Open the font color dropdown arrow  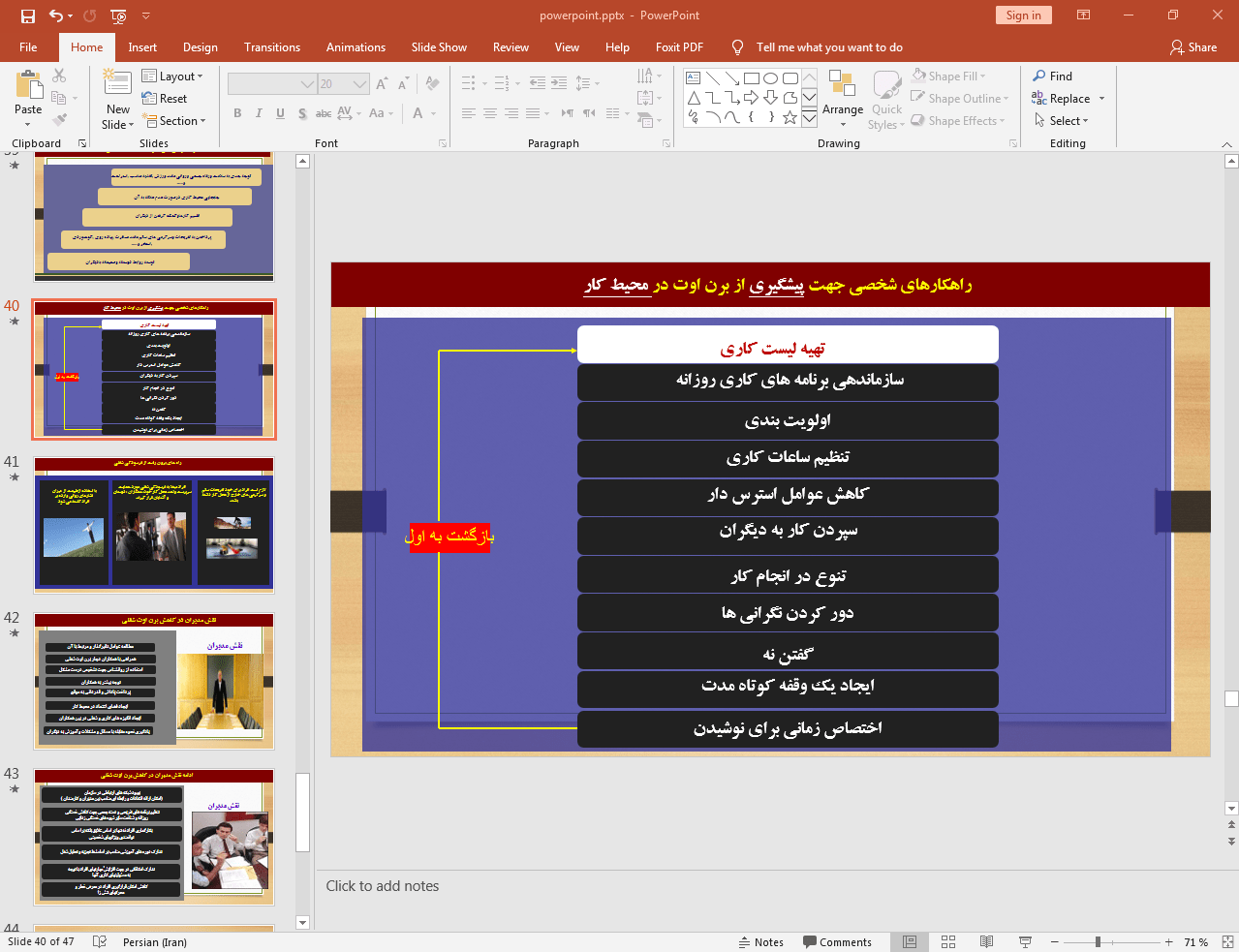pos(432,113)
